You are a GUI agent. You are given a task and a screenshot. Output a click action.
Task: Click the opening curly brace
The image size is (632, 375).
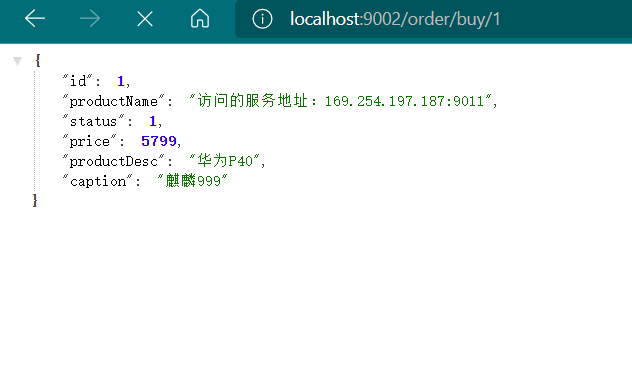tap(38, 60)
